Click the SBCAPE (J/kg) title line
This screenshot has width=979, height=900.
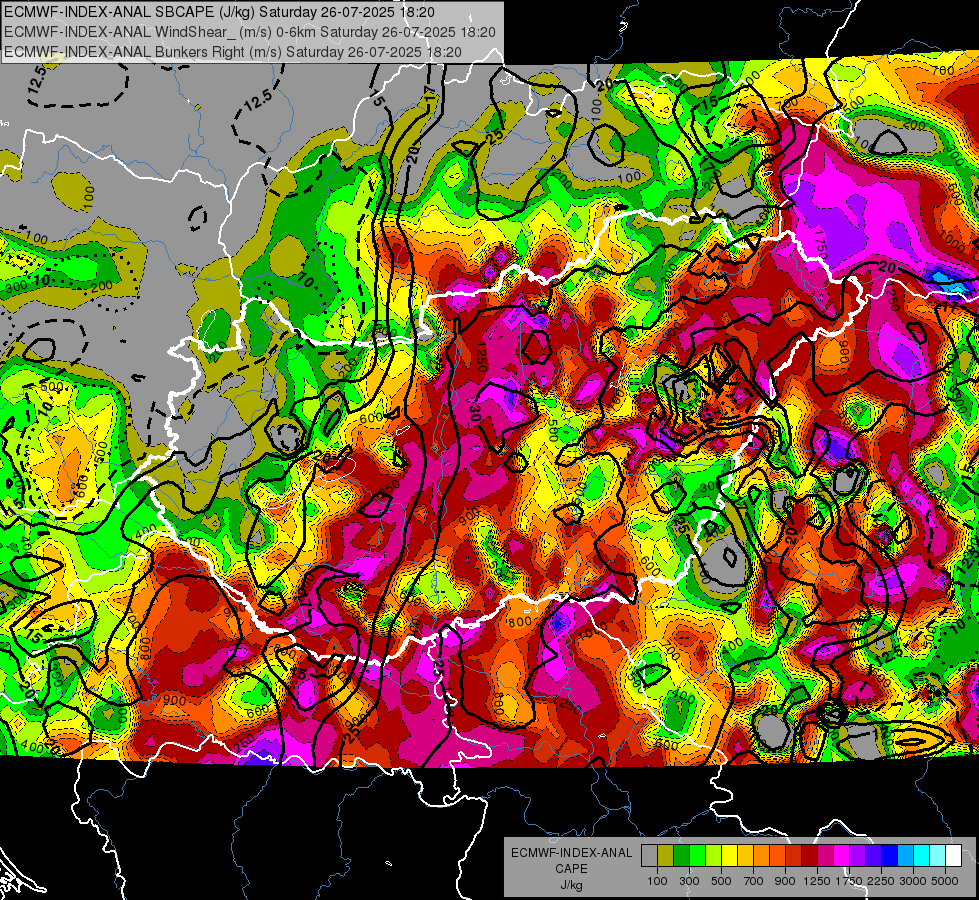220,12
